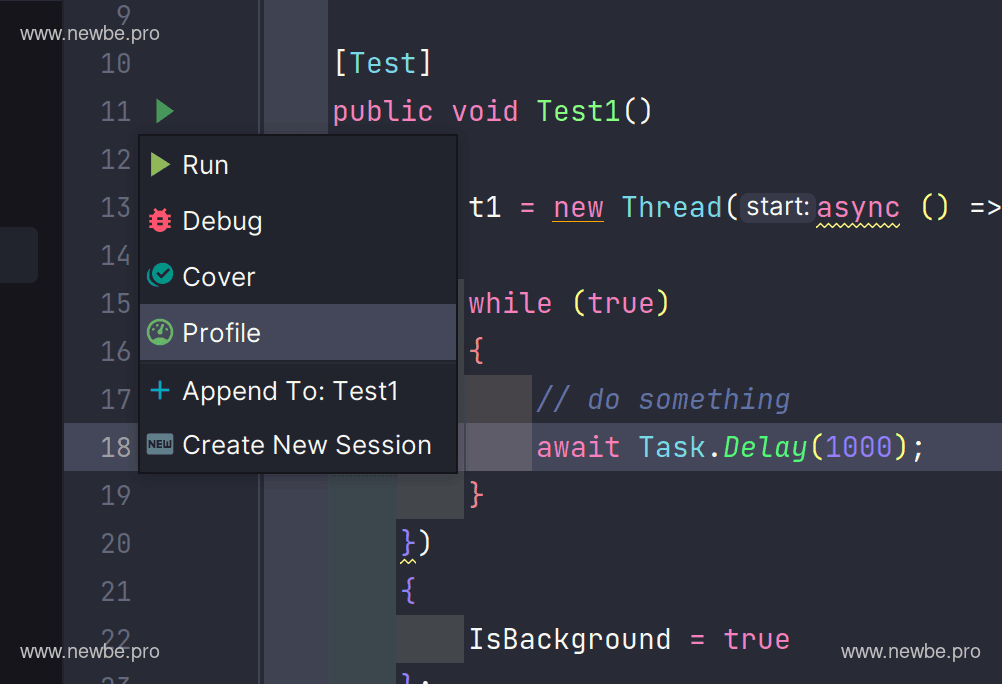Choose Create New Session from the menu

point(307,445)
